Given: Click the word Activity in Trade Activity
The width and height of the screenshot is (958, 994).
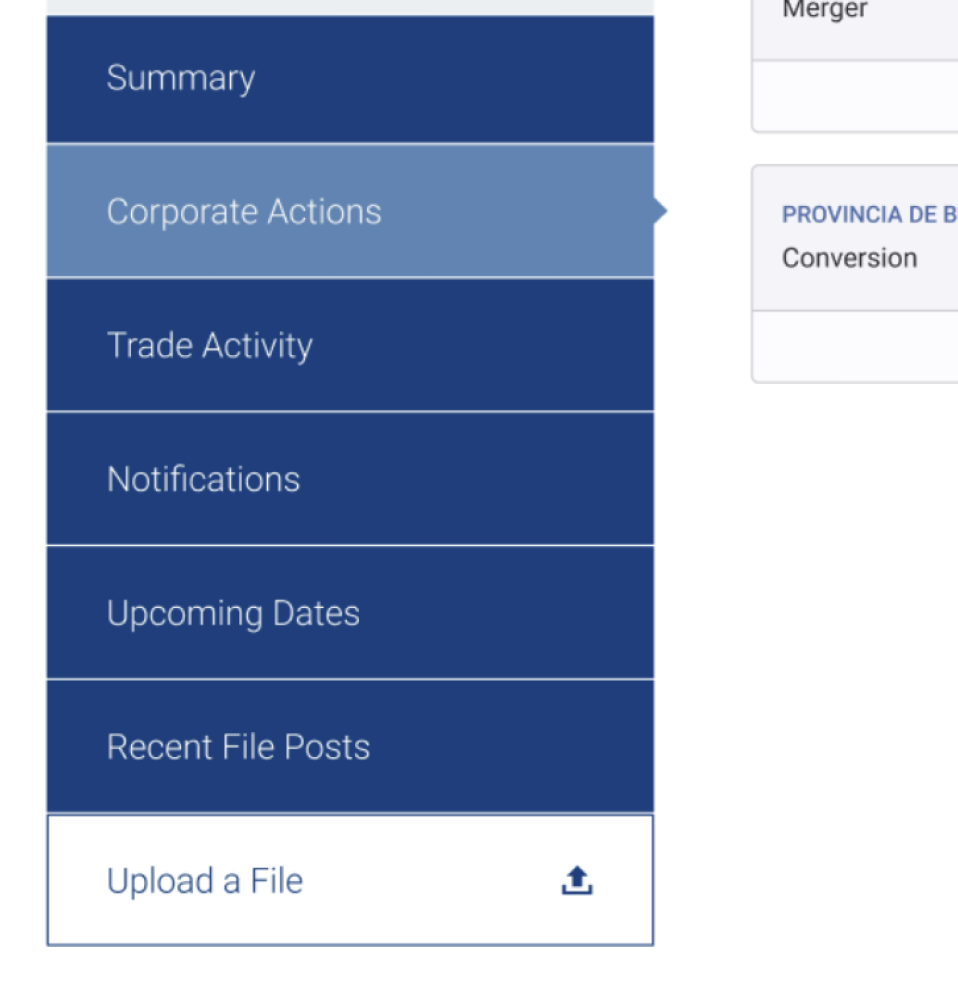Looking at the screenshot, I should [257, 347].
